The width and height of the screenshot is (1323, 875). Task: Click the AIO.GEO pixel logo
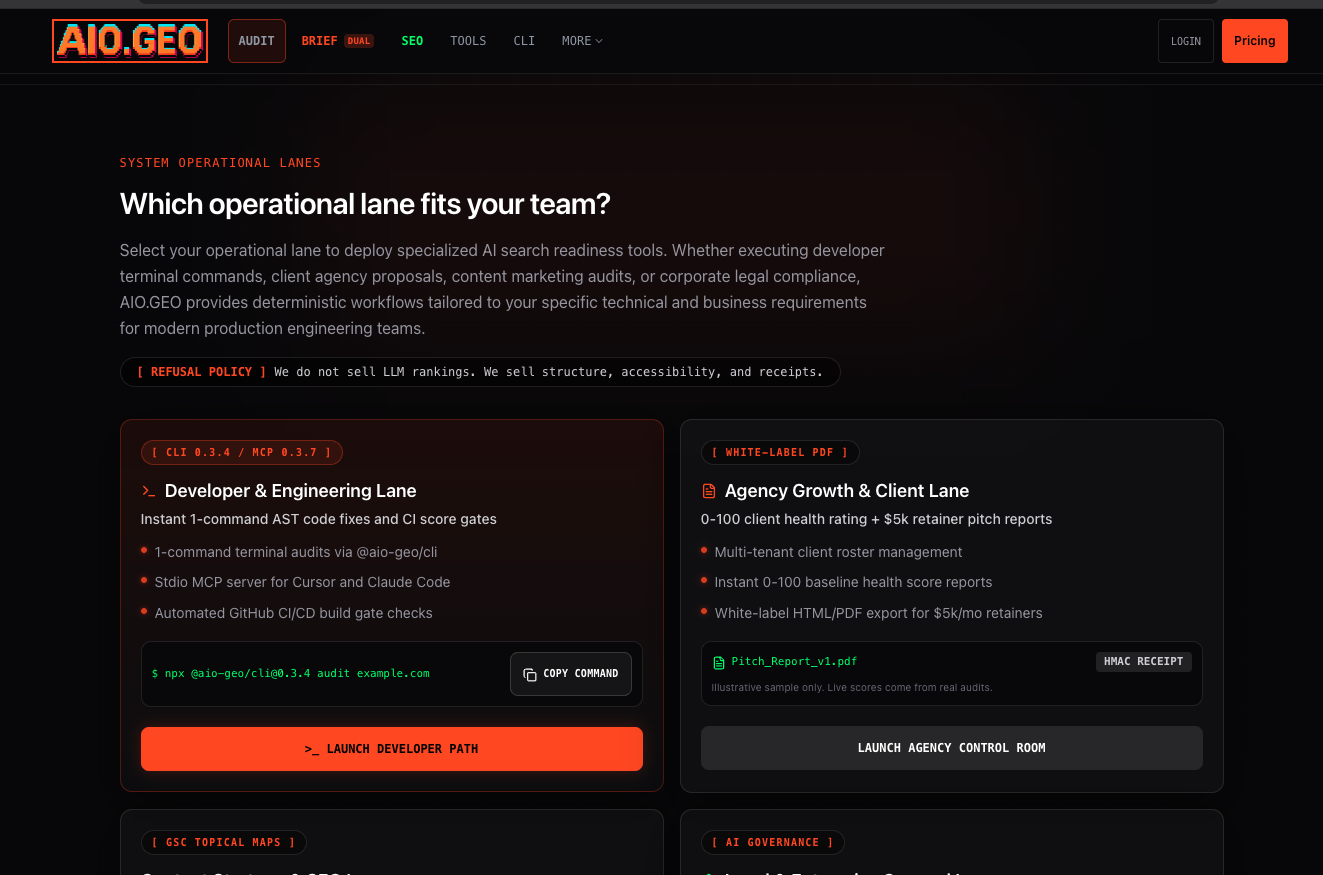click(130, 41)
